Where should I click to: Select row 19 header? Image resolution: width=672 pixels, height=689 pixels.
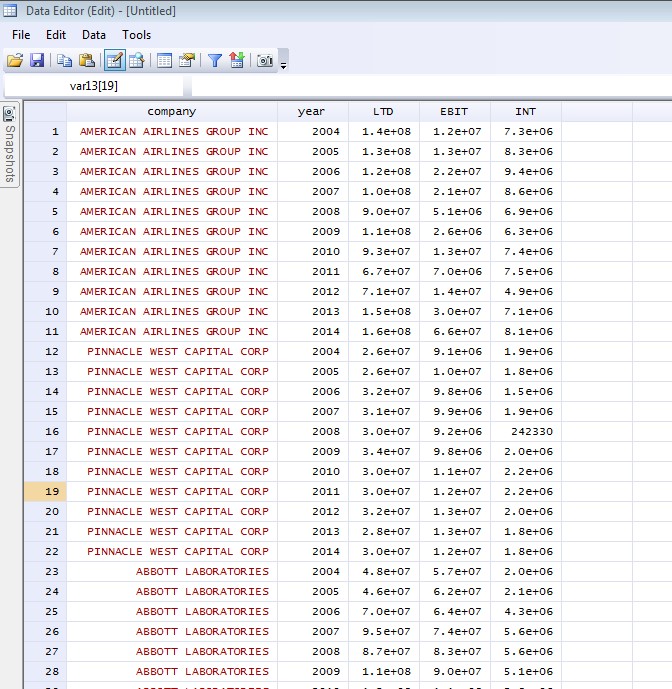(45, 491)
